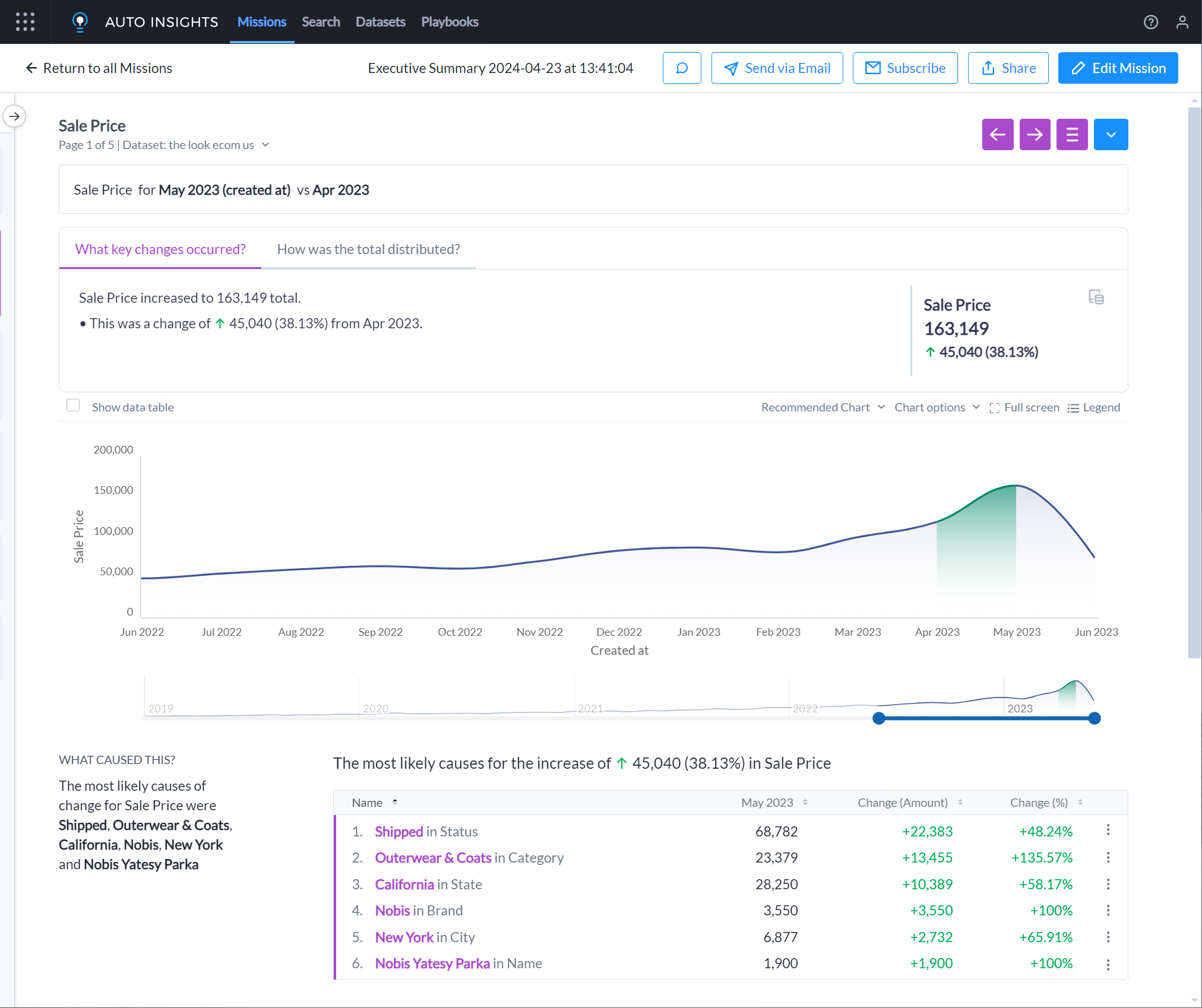Show the chart Legend

click(x=1093, y=407)
